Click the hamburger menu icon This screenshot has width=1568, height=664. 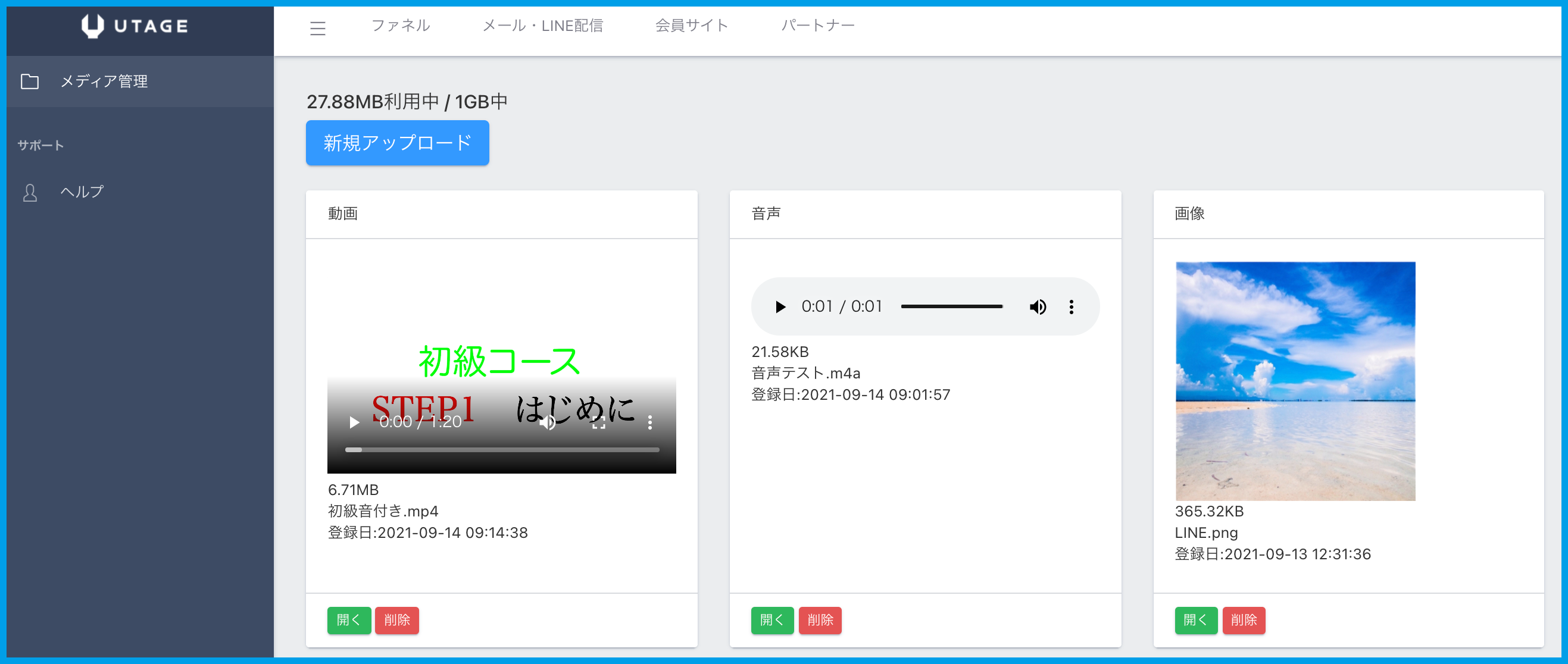point(318,28)
